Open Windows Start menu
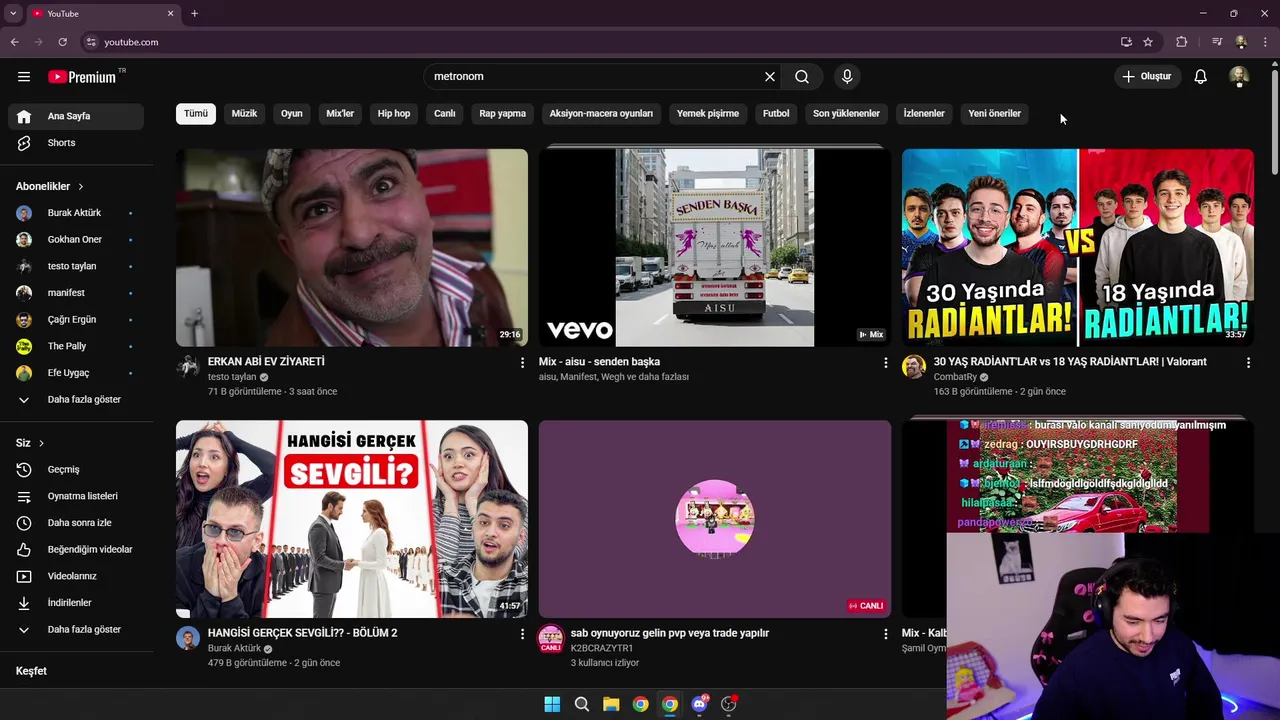This screenshot has width=1280, height=720. coord(552,704)
